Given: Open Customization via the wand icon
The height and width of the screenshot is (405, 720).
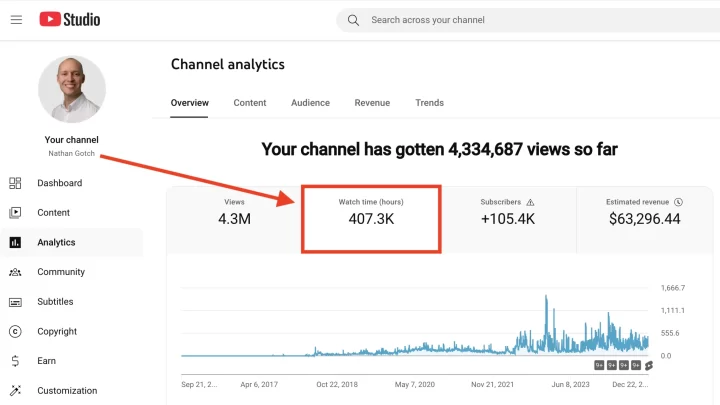Looking at the screenshot, I should coord(15,391).
